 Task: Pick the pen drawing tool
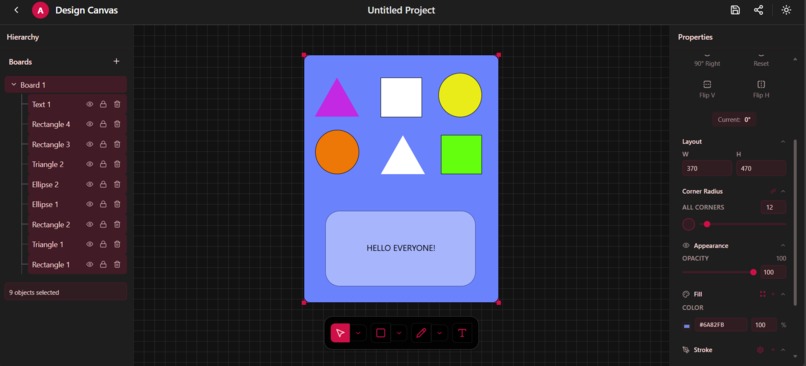pyautogui.click(x=421, y=333)
